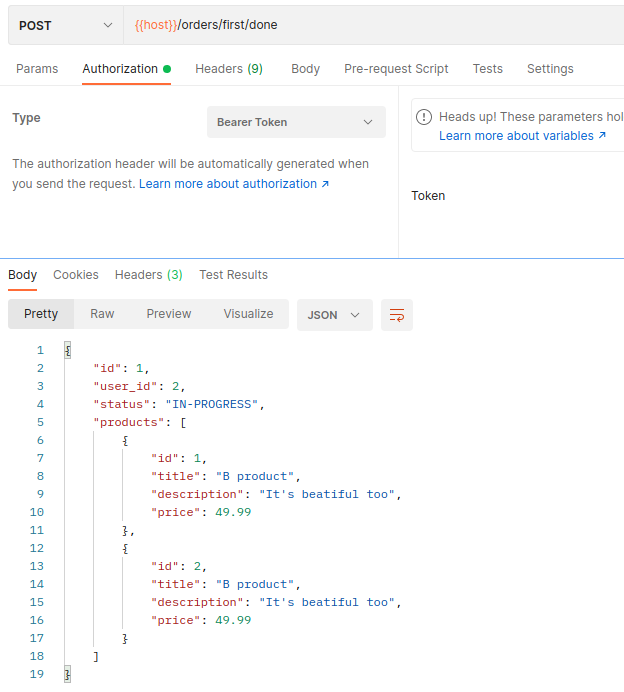Open the JSON format dropdown
Image resolution: width=624 pixels, height=692 pixels.
(x=335, y=315)
